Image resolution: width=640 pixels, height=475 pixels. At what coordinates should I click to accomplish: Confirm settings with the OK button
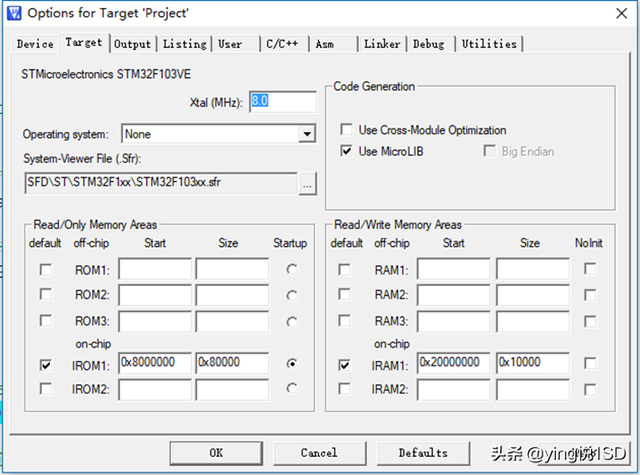pos(216,453)
